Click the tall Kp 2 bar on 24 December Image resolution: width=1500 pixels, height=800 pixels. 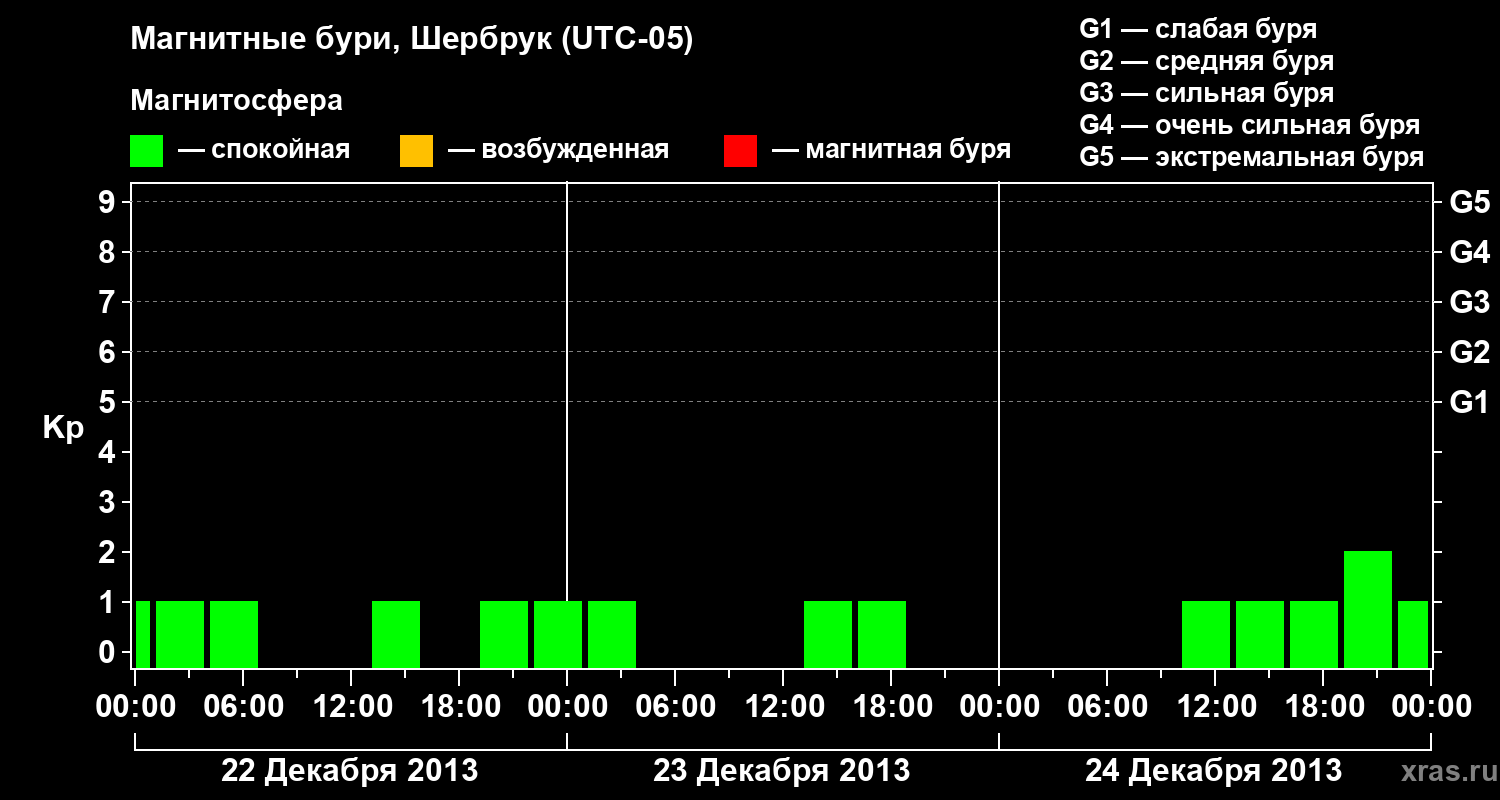pyautogui.click(x=1368, y=609)
